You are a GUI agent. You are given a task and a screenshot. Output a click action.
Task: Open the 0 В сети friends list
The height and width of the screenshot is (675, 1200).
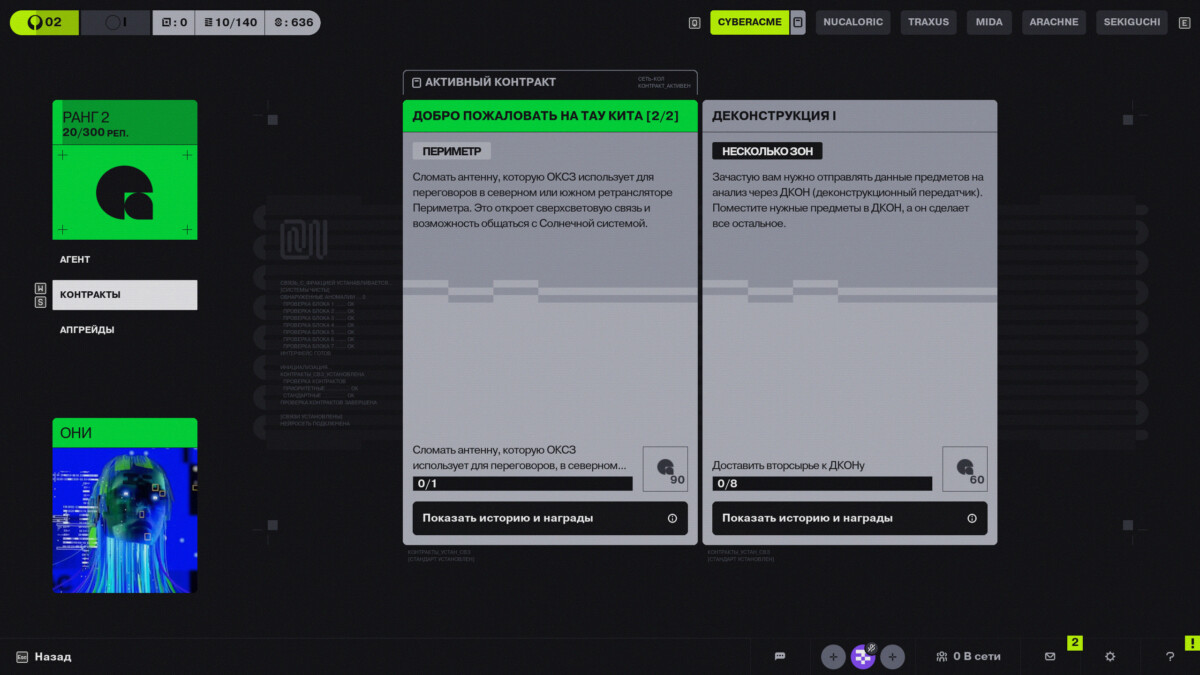pyautogui.click(x=968, y=656)
